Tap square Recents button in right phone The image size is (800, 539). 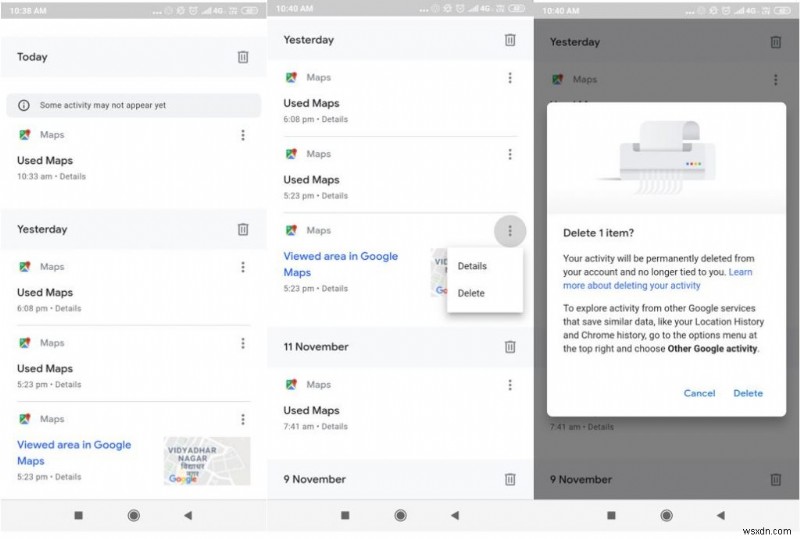click(611, 516)
